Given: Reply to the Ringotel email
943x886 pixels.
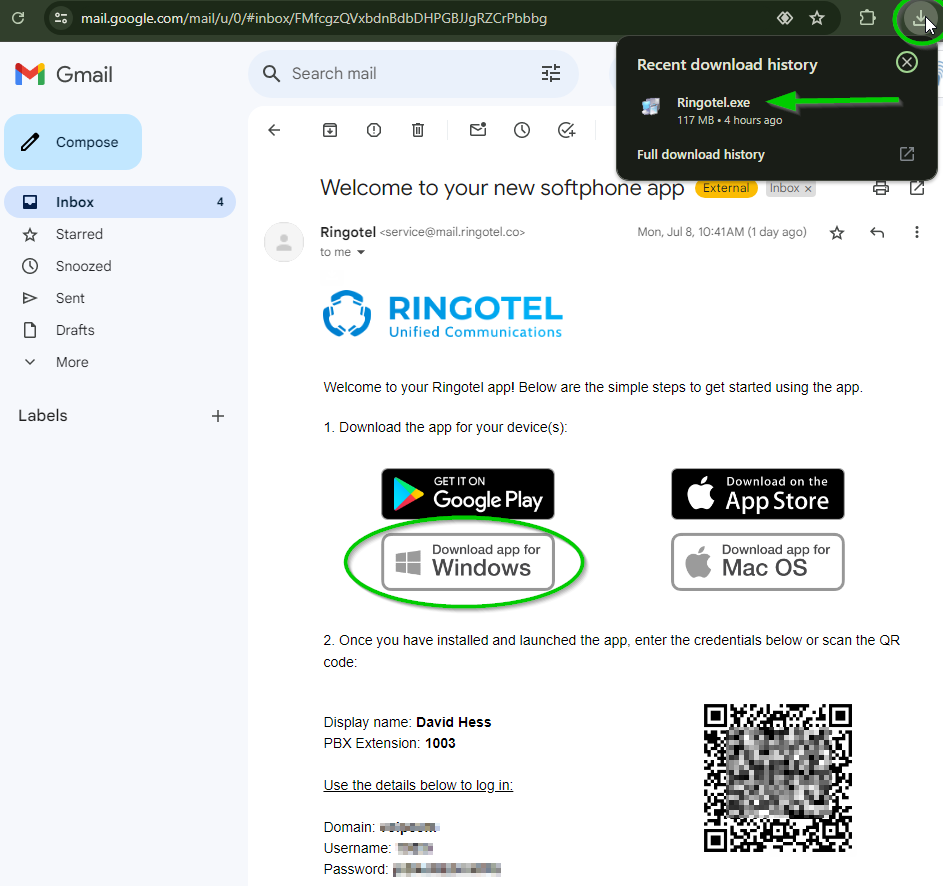Looking at the screenshot, I should click(877, 232).
